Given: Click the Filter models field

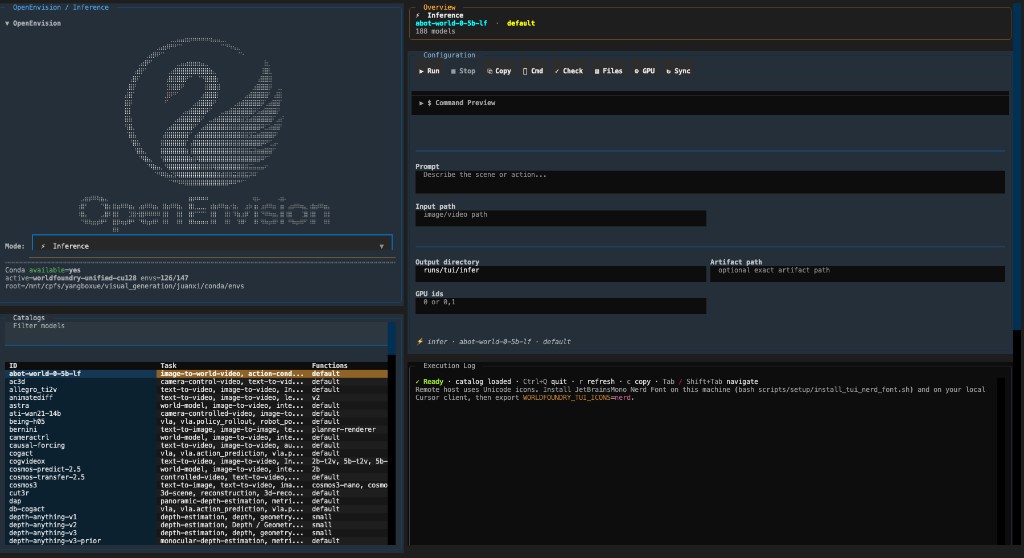Looking at the screenshot, I should [x=196, y=333].
